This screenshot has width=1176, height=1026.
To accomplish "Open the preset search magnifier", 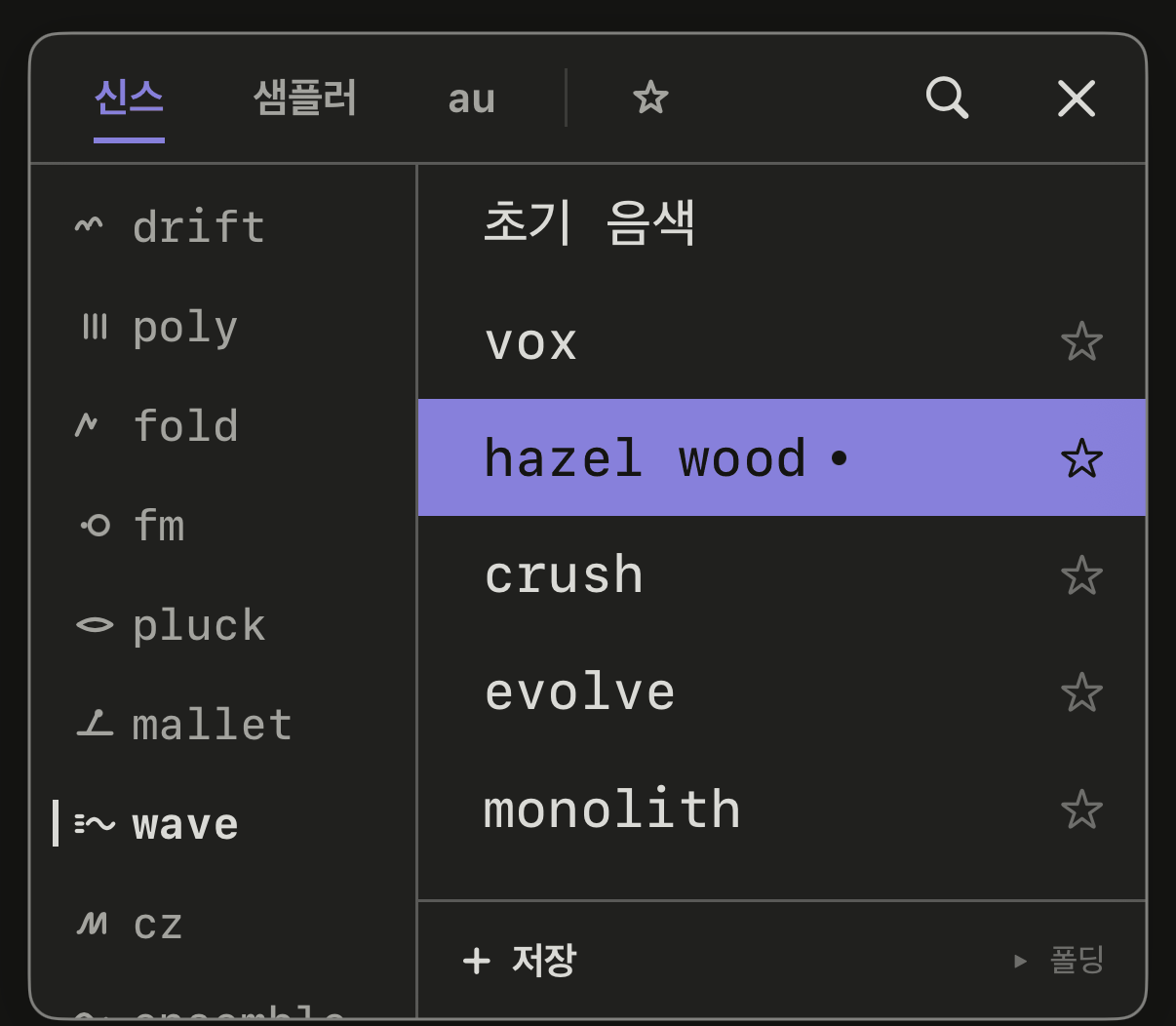I will point(947,98).
